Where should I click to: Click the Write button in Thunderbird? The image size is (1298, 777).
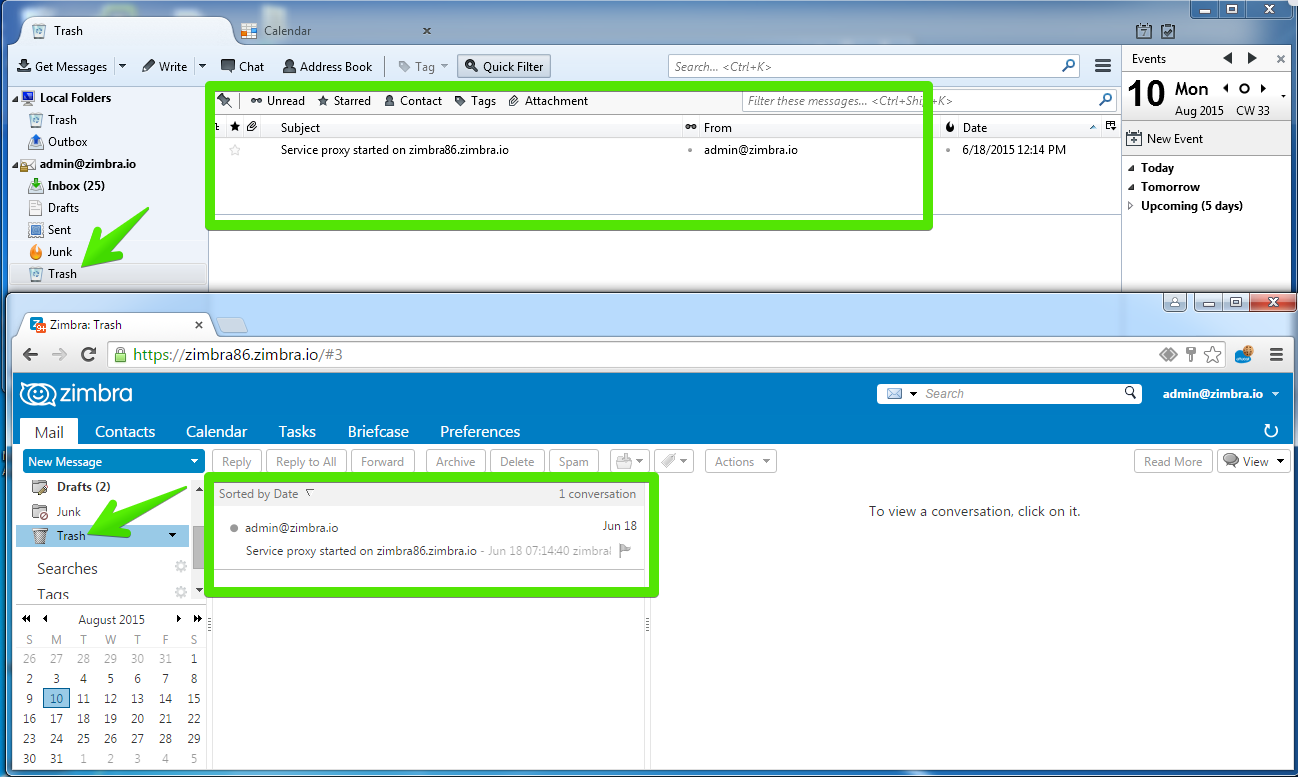click(x=165, y=67)
